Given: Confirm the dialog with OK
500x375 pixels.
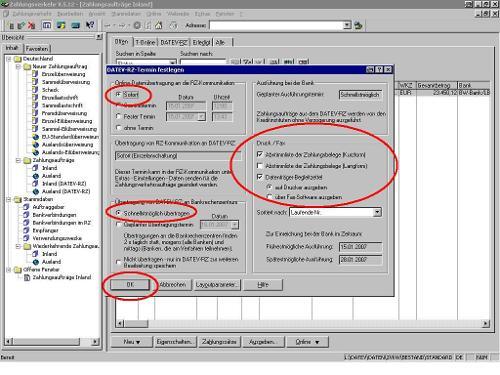Looking at the screenshot, I should 130,284.
